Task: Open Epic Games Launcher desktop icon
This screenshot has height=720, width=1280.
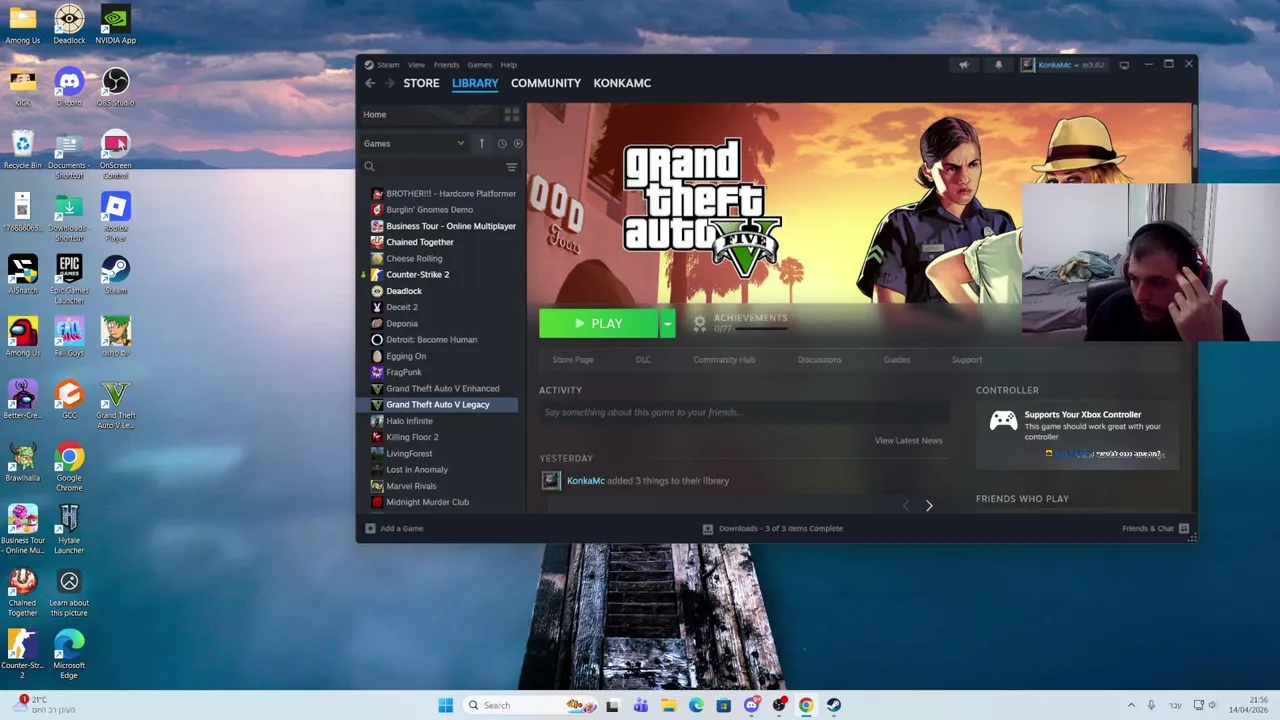Action: [69, 279]
